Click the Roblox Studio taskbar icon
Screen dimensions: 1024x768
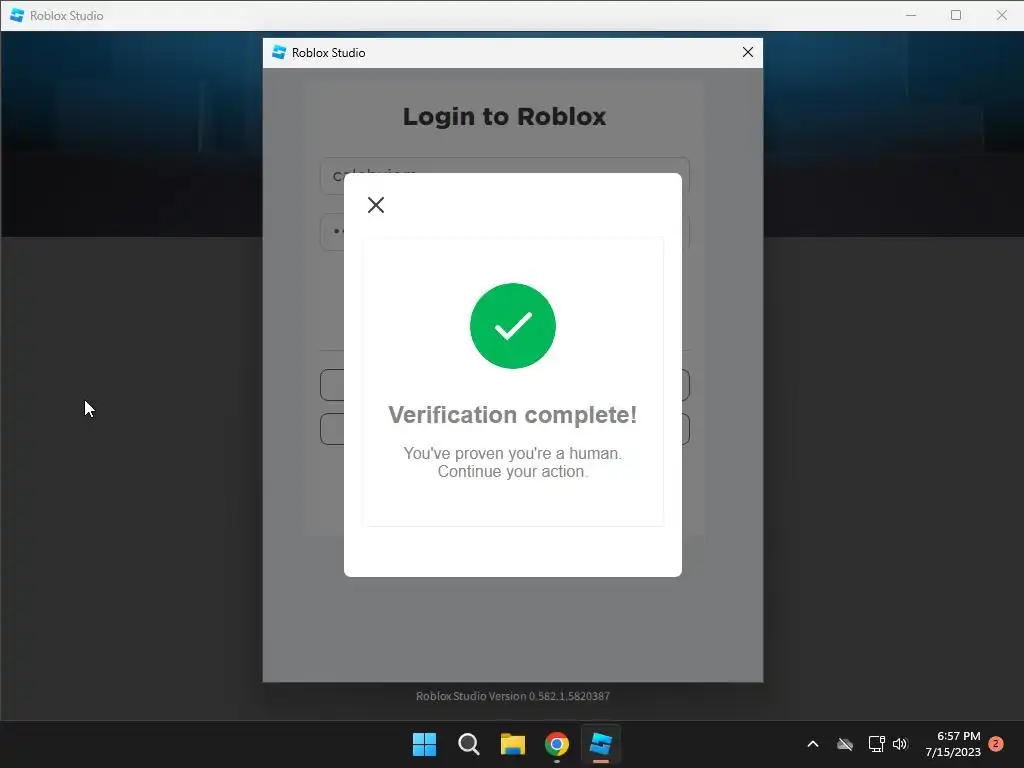[x=601, y=744]
